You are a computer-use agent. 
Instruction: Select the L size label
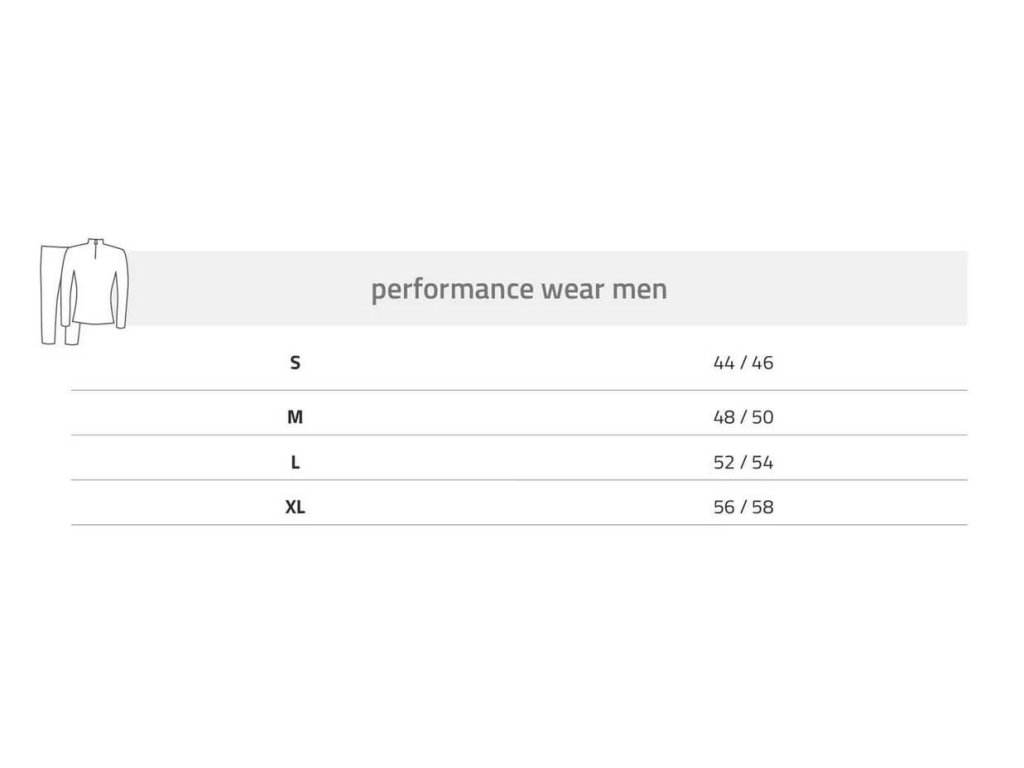click(295, 462)
